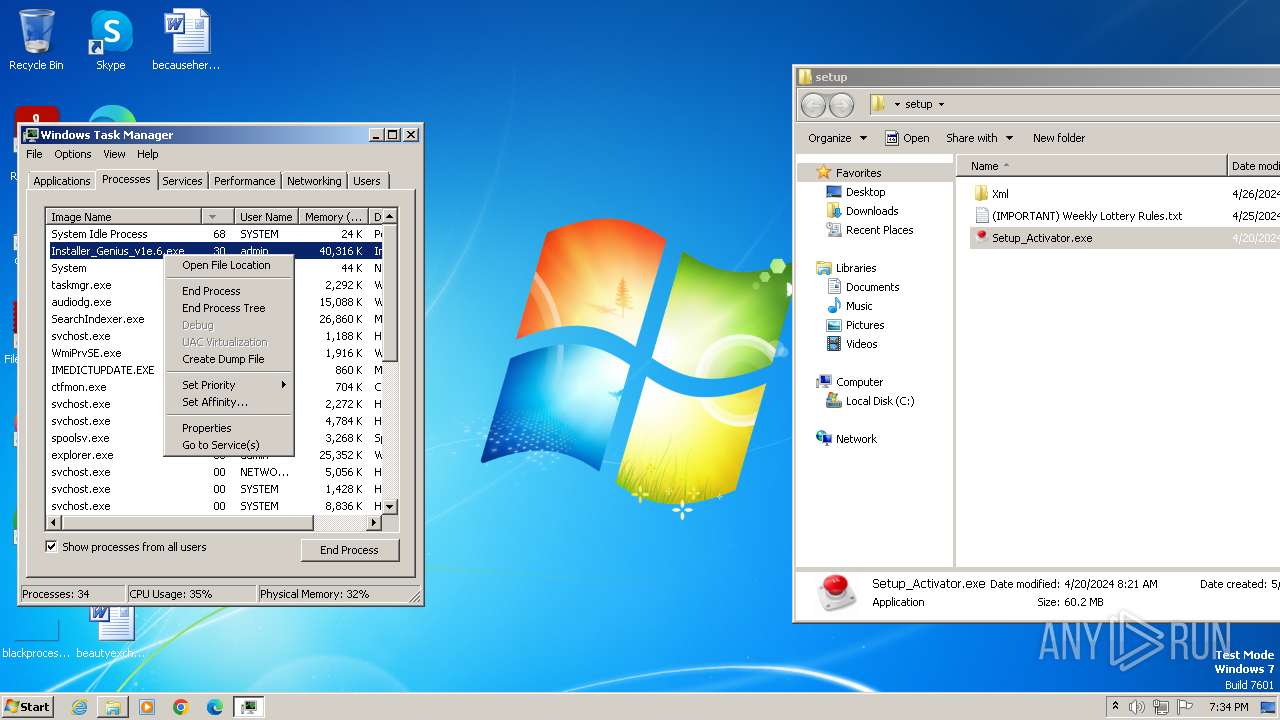Open File Explorer from the taskbar
1280x720 pixels.
[113, 707]
